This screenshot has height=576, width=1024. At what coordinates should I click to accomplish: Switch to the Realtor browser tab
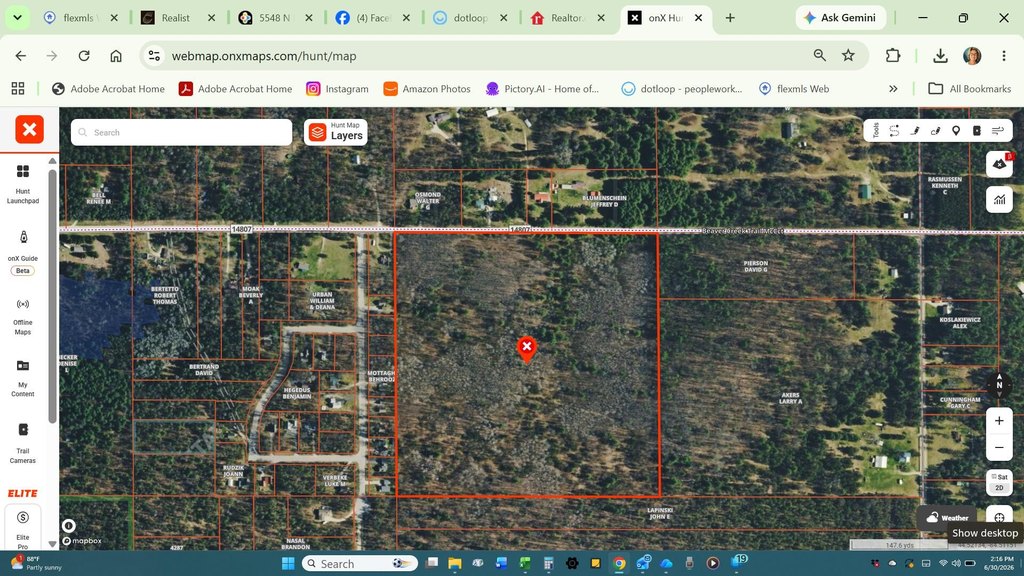(x=565, y=18)
